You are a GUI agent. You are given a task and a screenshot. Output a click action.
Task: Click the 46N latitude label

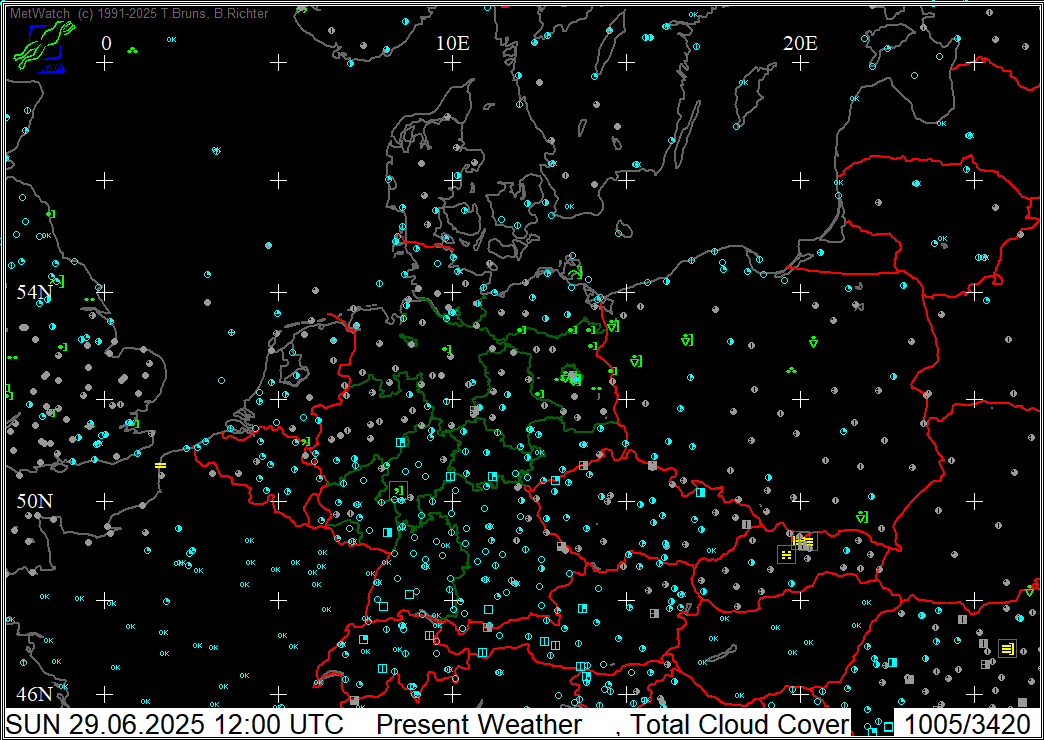click(x=35, y=694)
